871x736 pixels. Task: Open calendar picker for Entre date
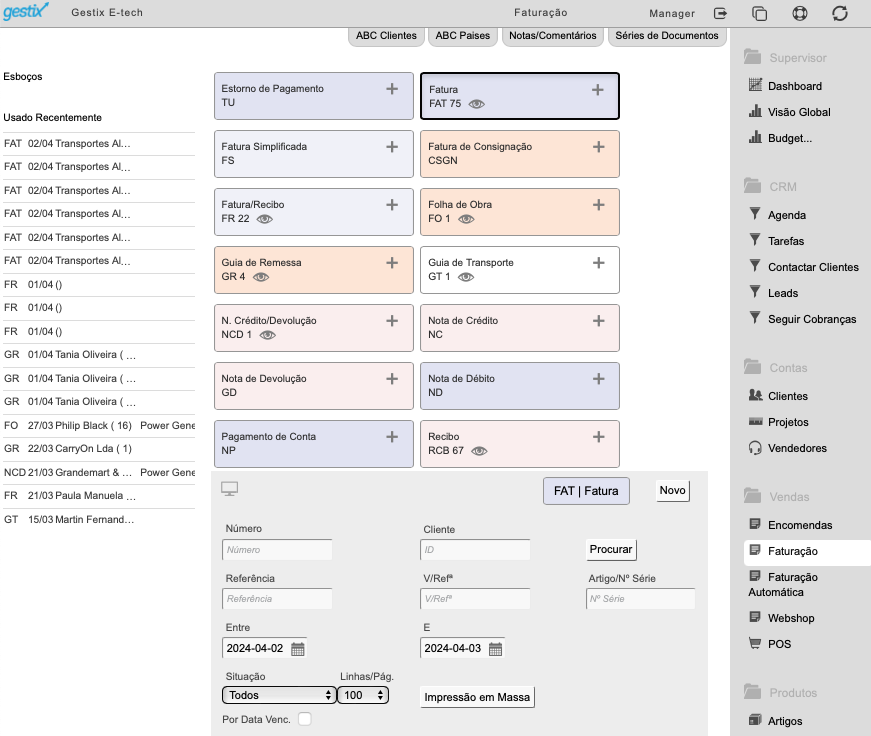[298, 649]
